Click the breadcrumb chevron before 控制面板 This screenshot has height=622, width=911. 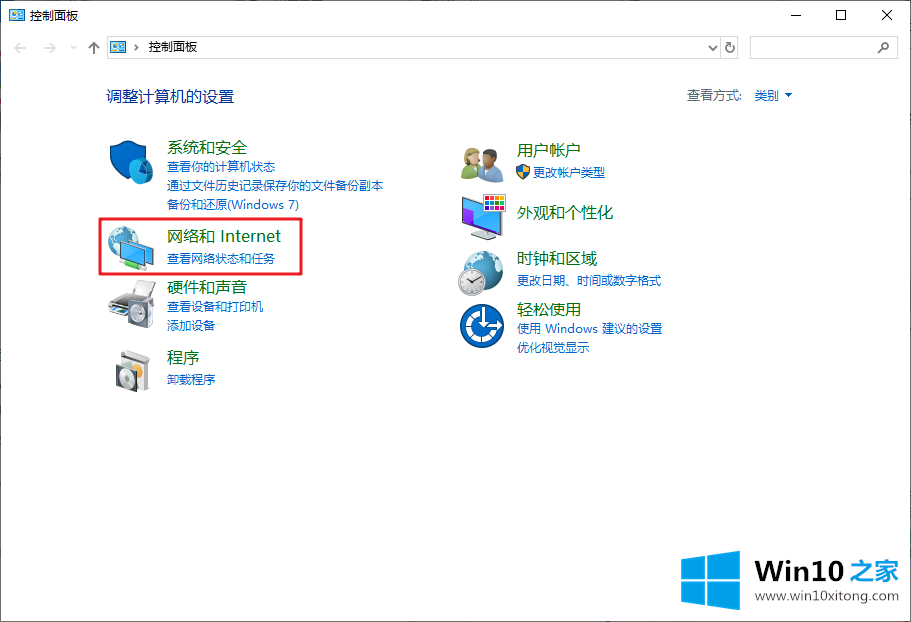(137, 48)
